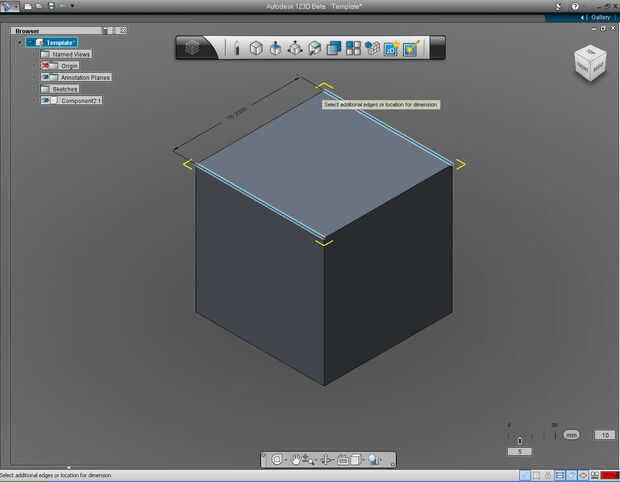Click the ruler value field showing 10
Image resolution: width=620 pixels, height=482 pixels.
[605, 435]
